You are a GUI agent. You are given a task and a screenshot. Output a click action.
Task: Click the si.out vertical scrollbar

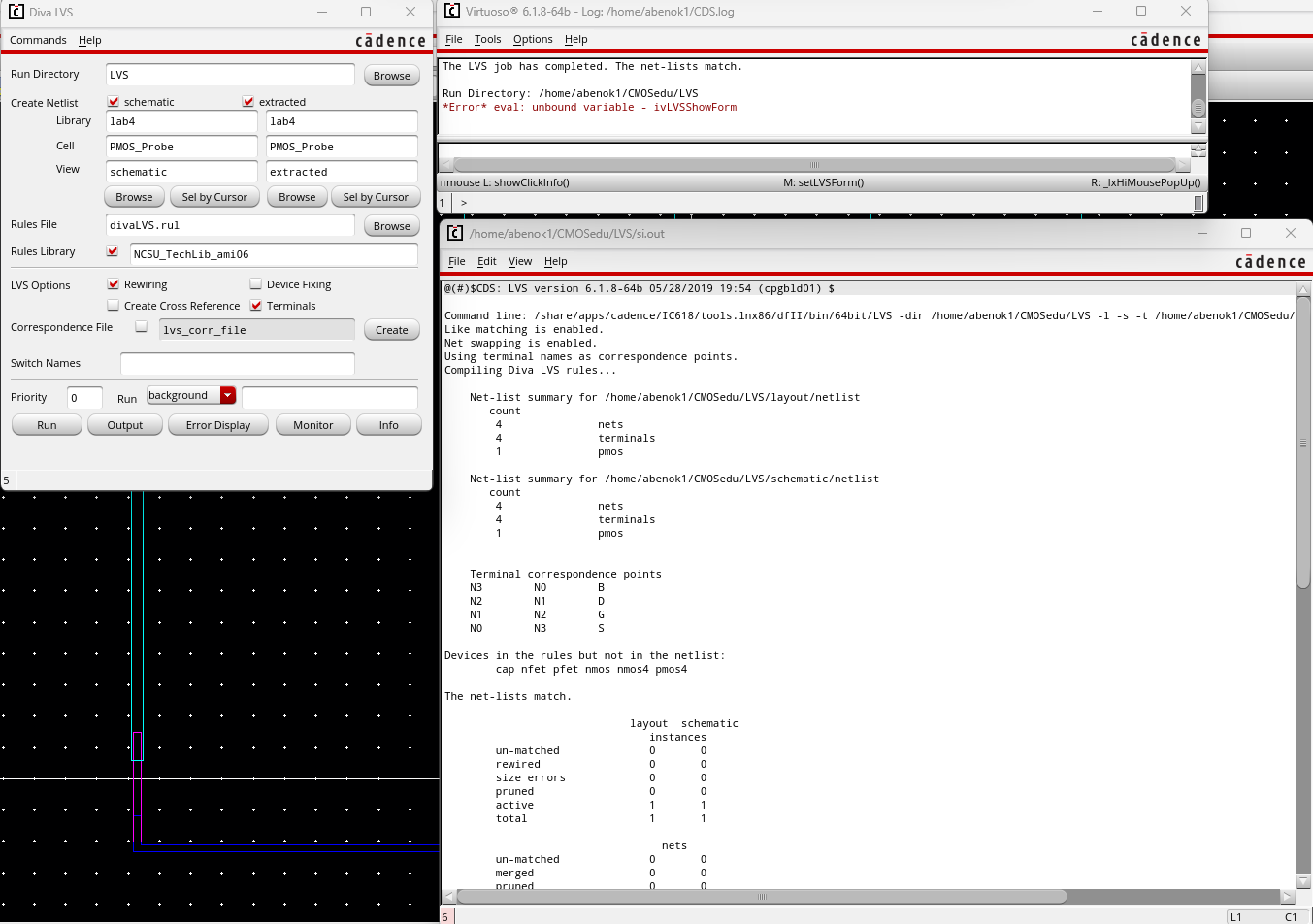click(1303, 443)
